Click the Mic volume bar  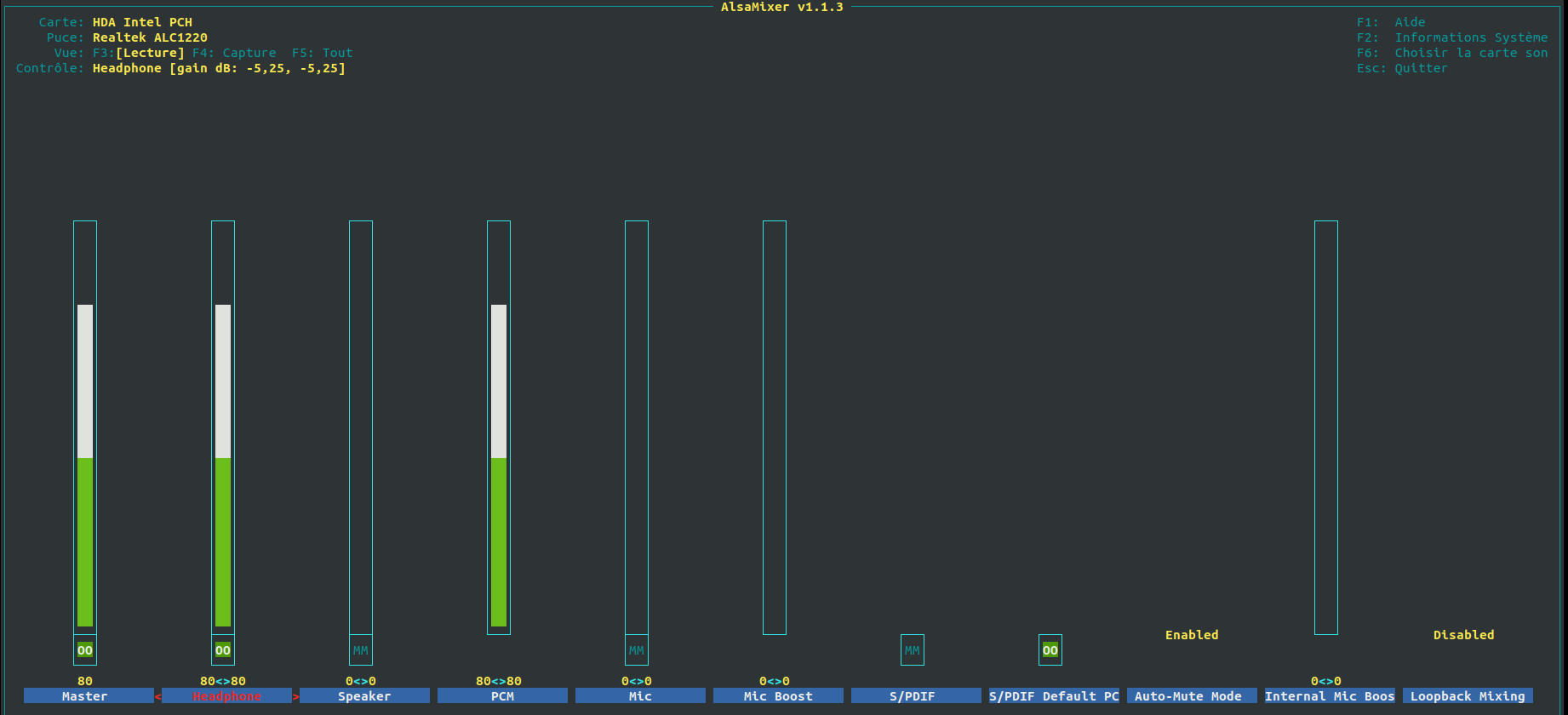637,427
